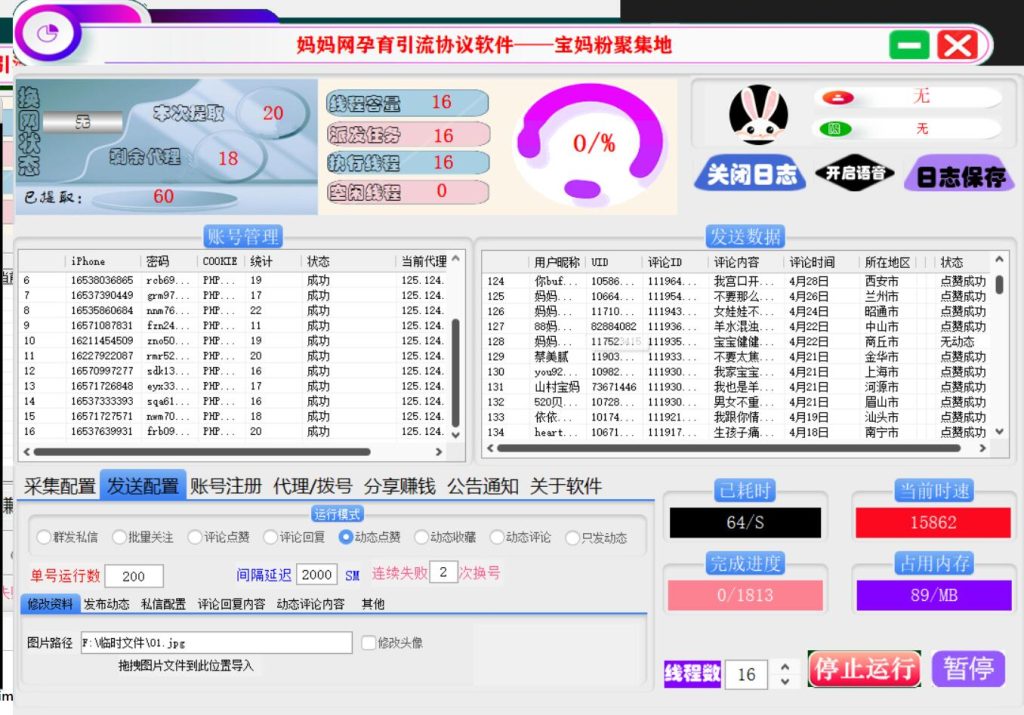Image resolution: width=1024 pixels, height=715 pixels.
Task: Choose the 评论回复 radio option
Action: pyautogui.click(x=271, y=537)
